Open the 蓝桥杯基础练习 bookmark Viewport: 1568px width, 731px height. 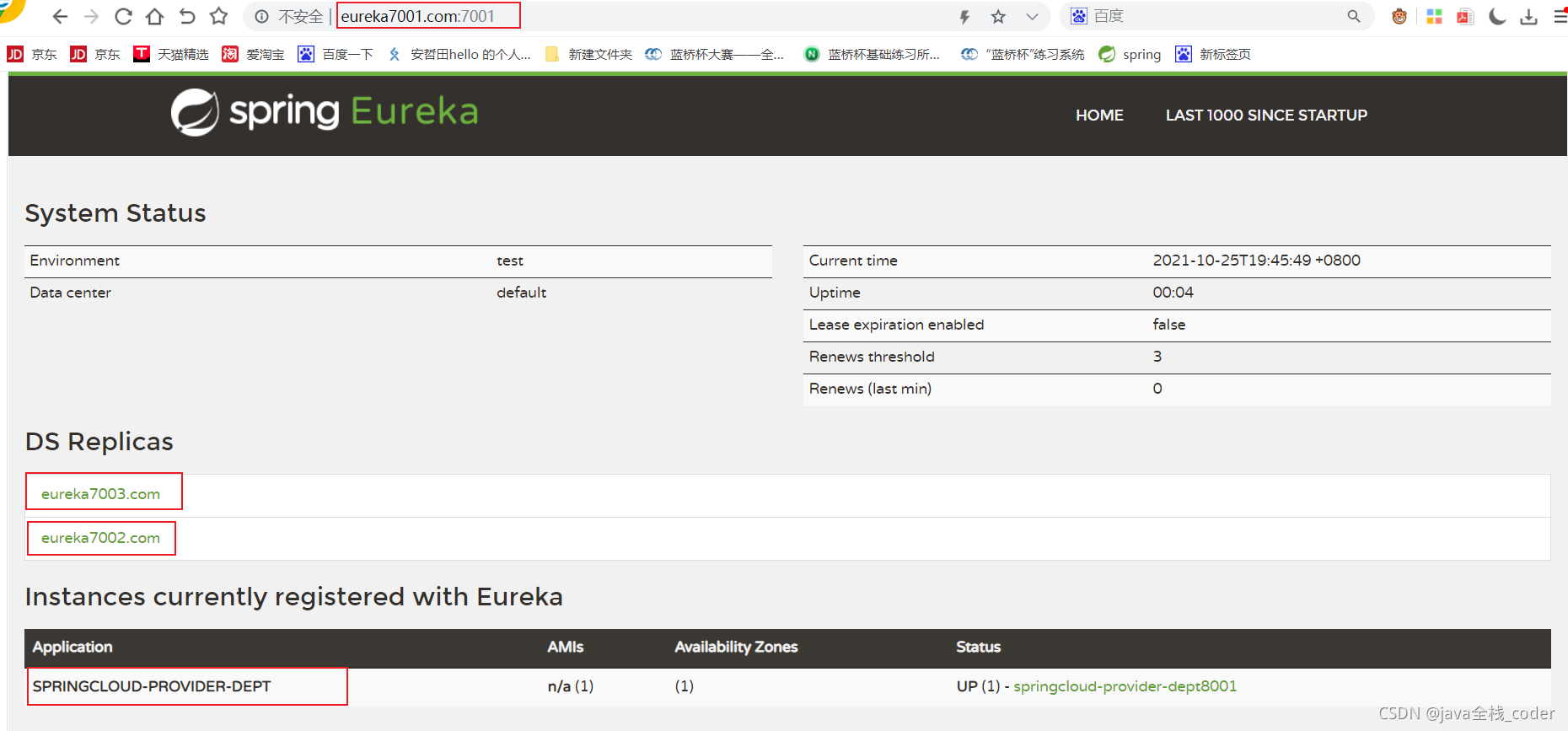(872, 54)
